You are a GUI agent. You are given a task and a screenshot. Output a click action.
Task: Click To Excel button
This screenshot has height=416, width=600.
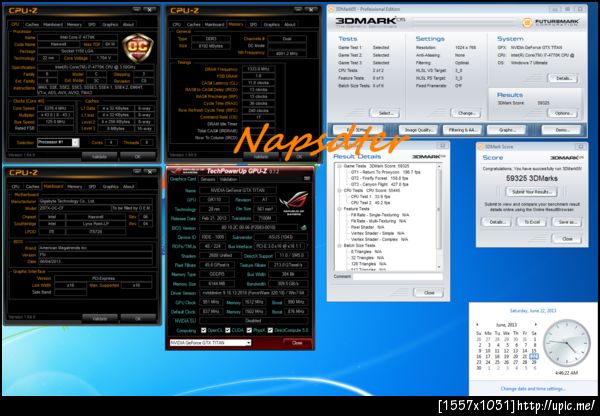pyautogui.click(x=532, y=222)
